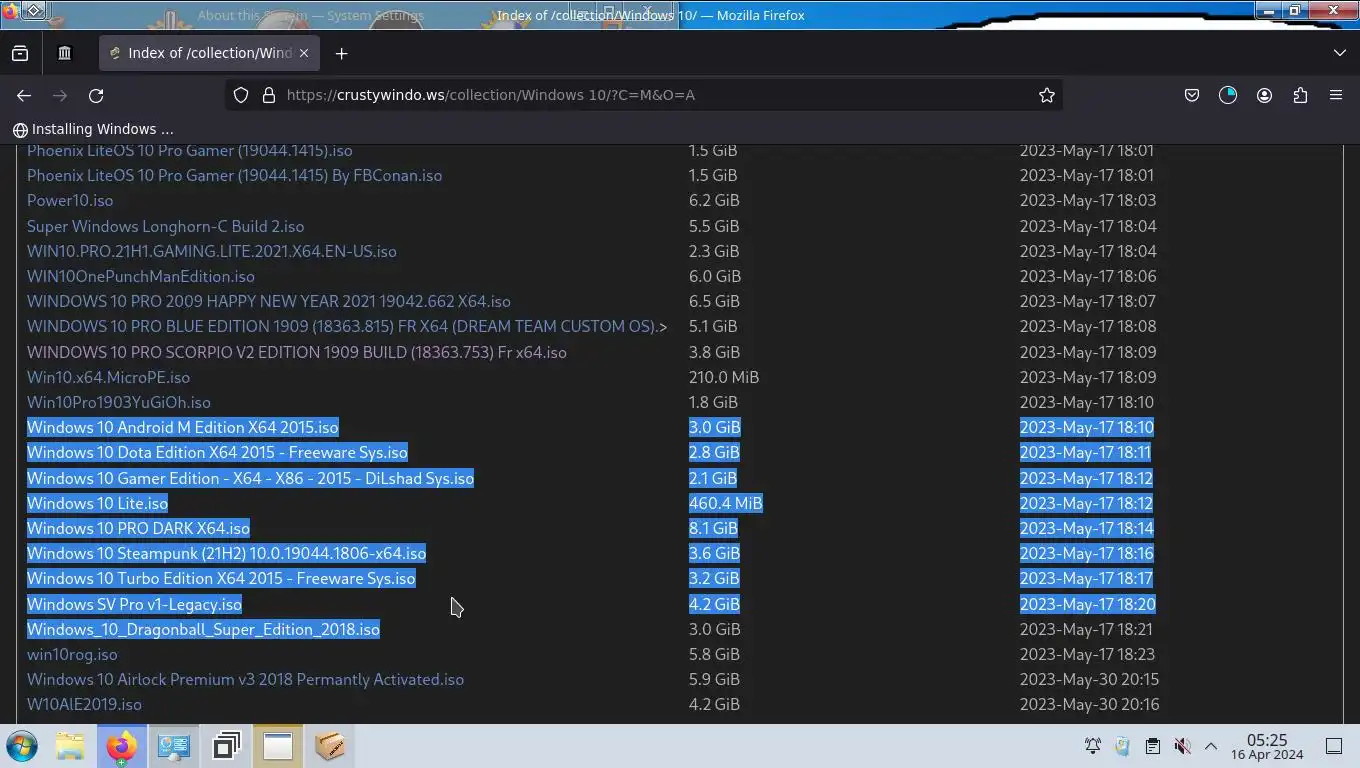Open the Extensions puzzle-piece menu
The height and width of the screenshot is (768, 1360).
[1300, 95]
